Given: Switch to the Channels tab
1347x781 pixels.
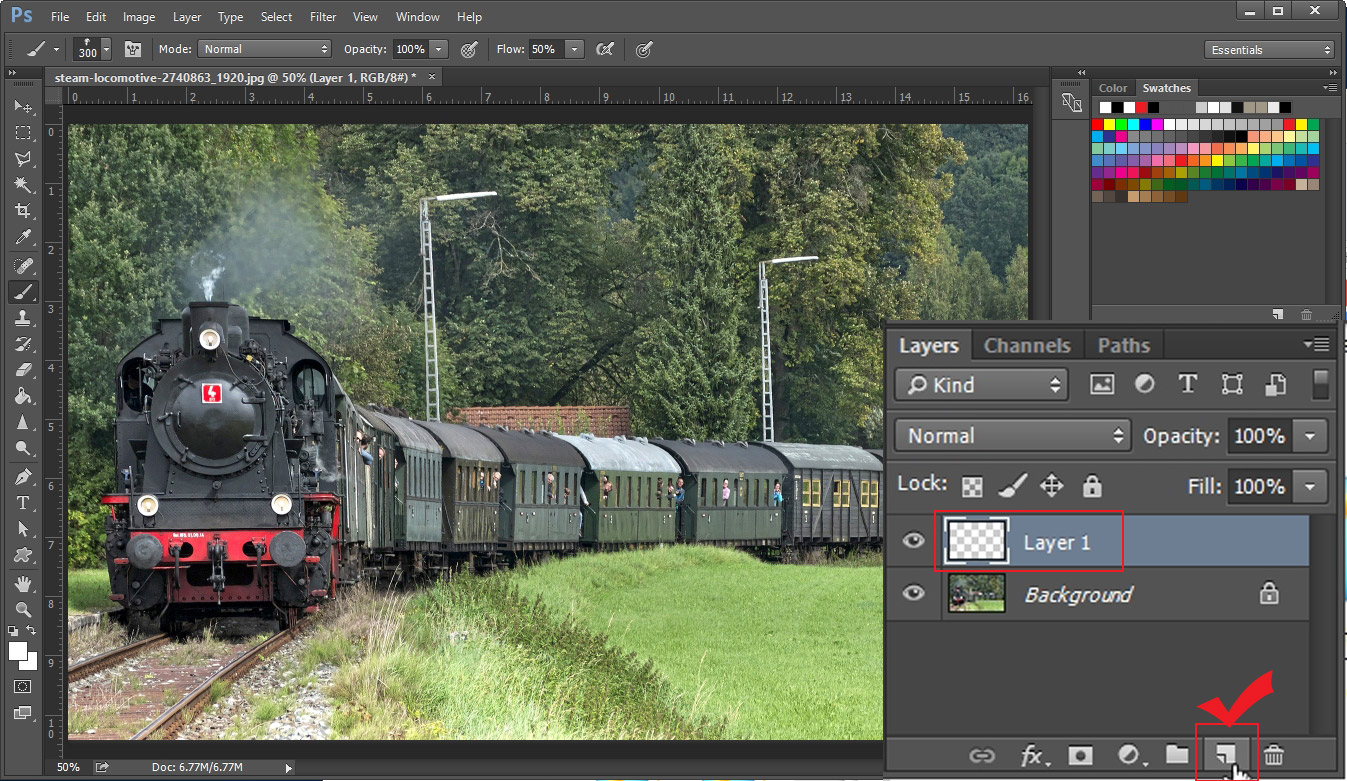Looking at the screenshot, I should tap(1027, 345).
